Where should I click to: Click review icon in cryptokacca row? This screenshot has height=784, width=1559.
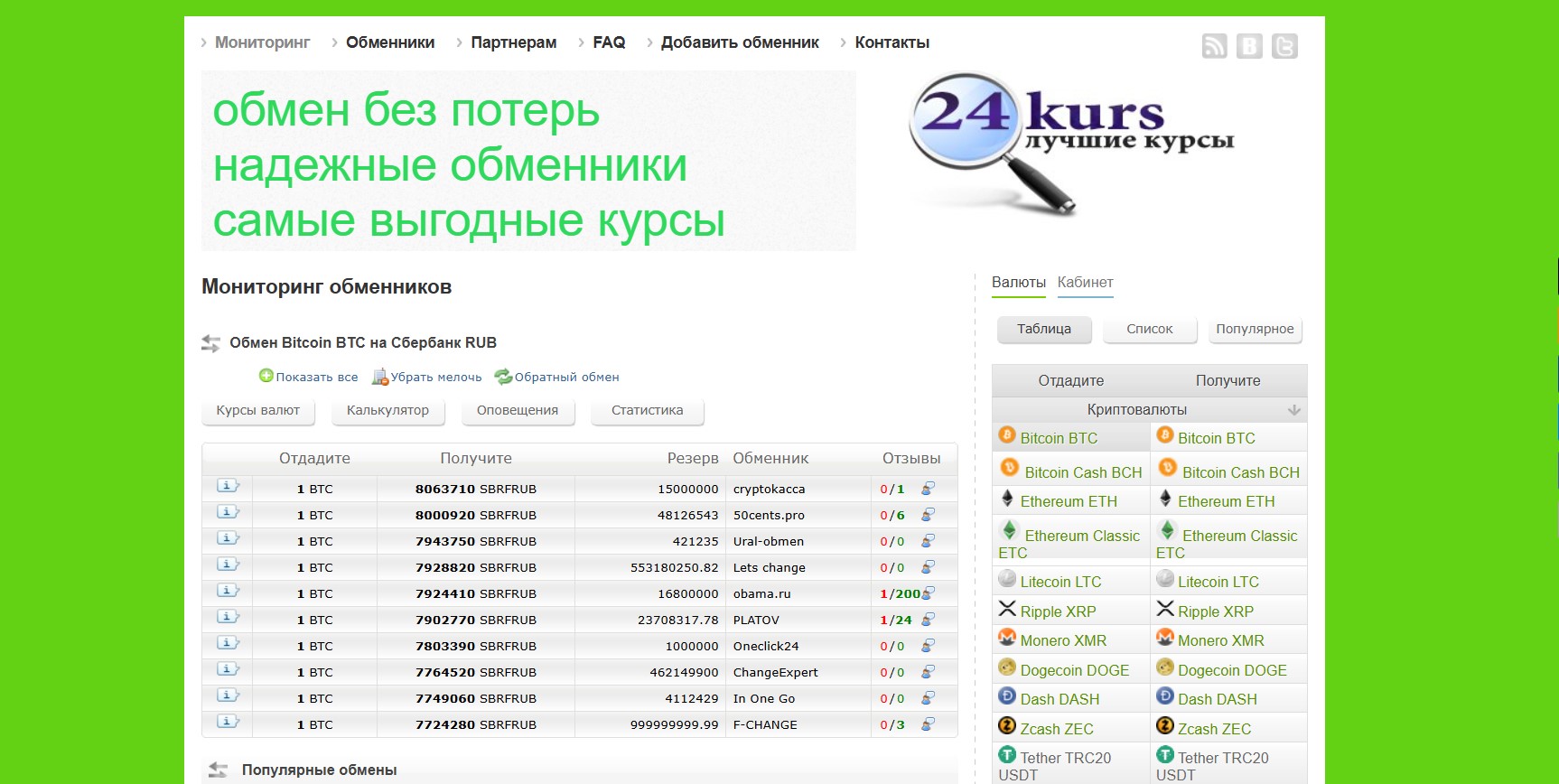coord(928,488)
